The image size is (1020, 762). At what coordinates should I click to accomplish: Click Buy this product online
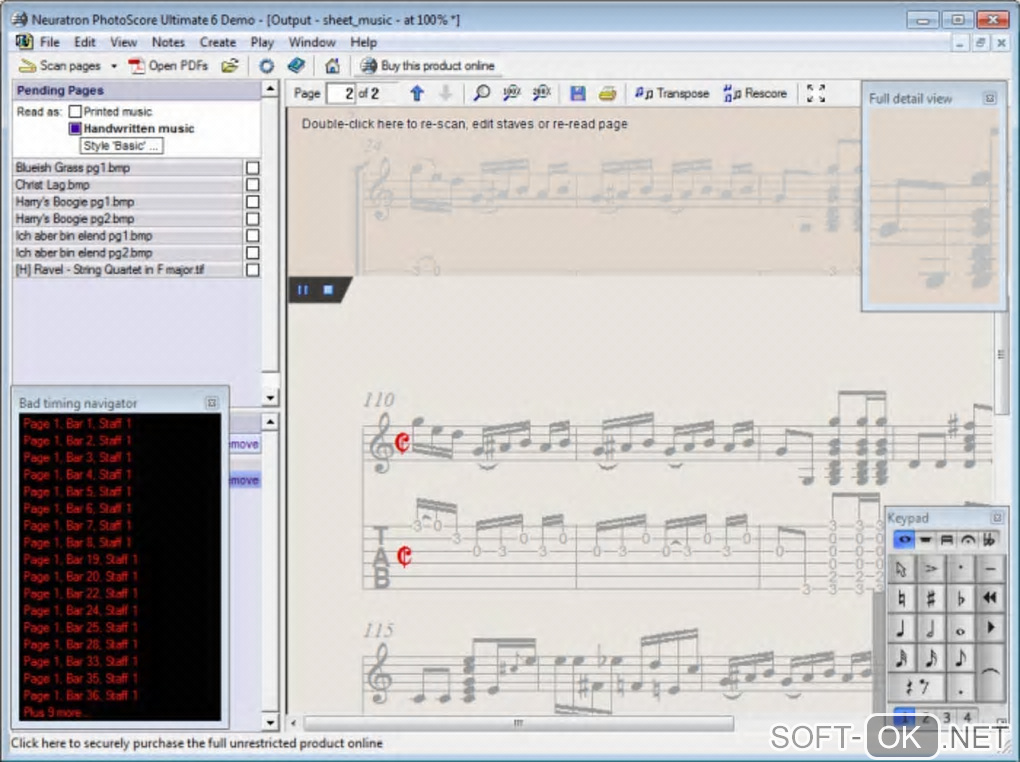[x=428, y=66]
